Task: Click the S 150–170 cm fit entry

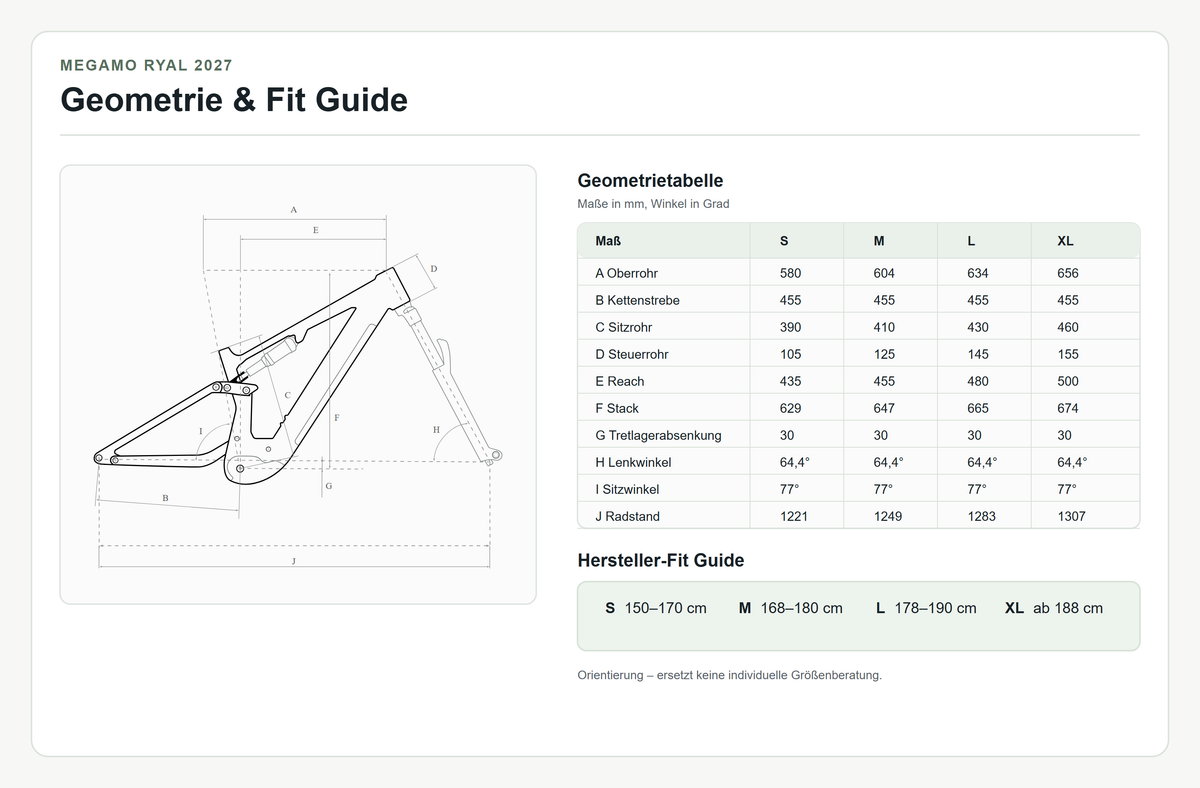Action: click(656, 608)
